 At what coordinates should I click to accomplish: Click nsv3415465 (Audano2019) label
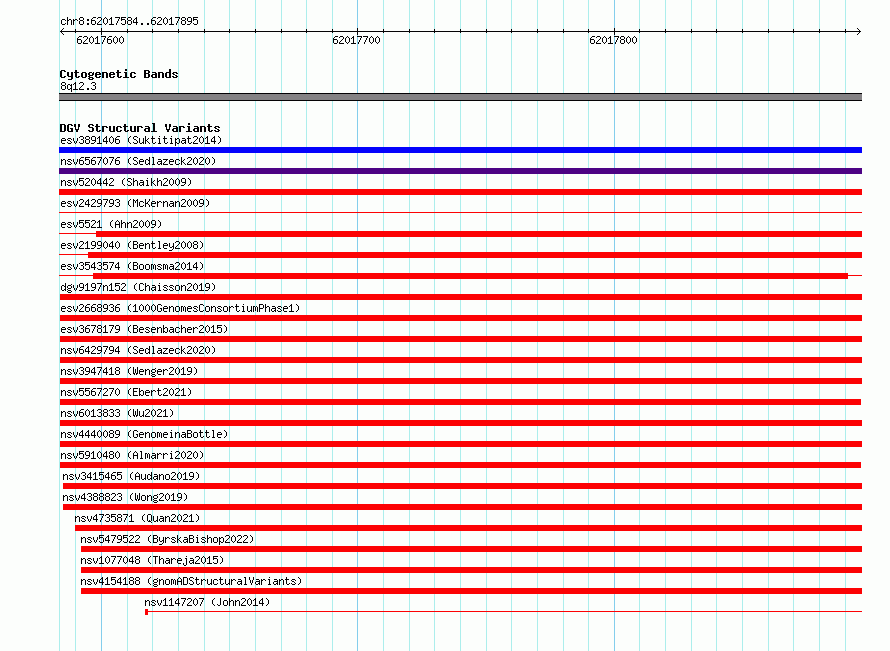click(131, 476)
